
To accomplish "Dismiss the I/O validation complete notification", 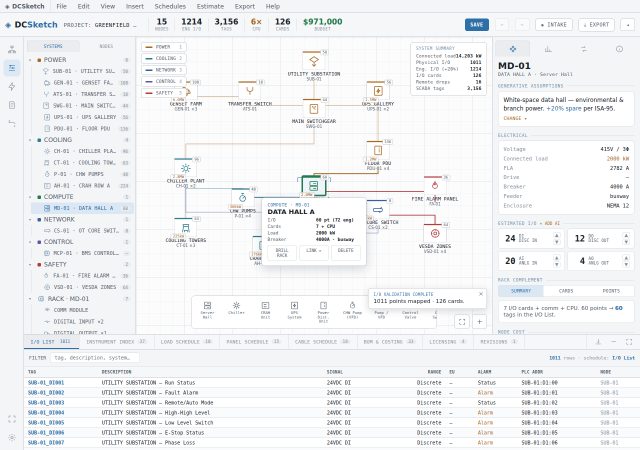I will pyautogui.click(x=481, y=294).
